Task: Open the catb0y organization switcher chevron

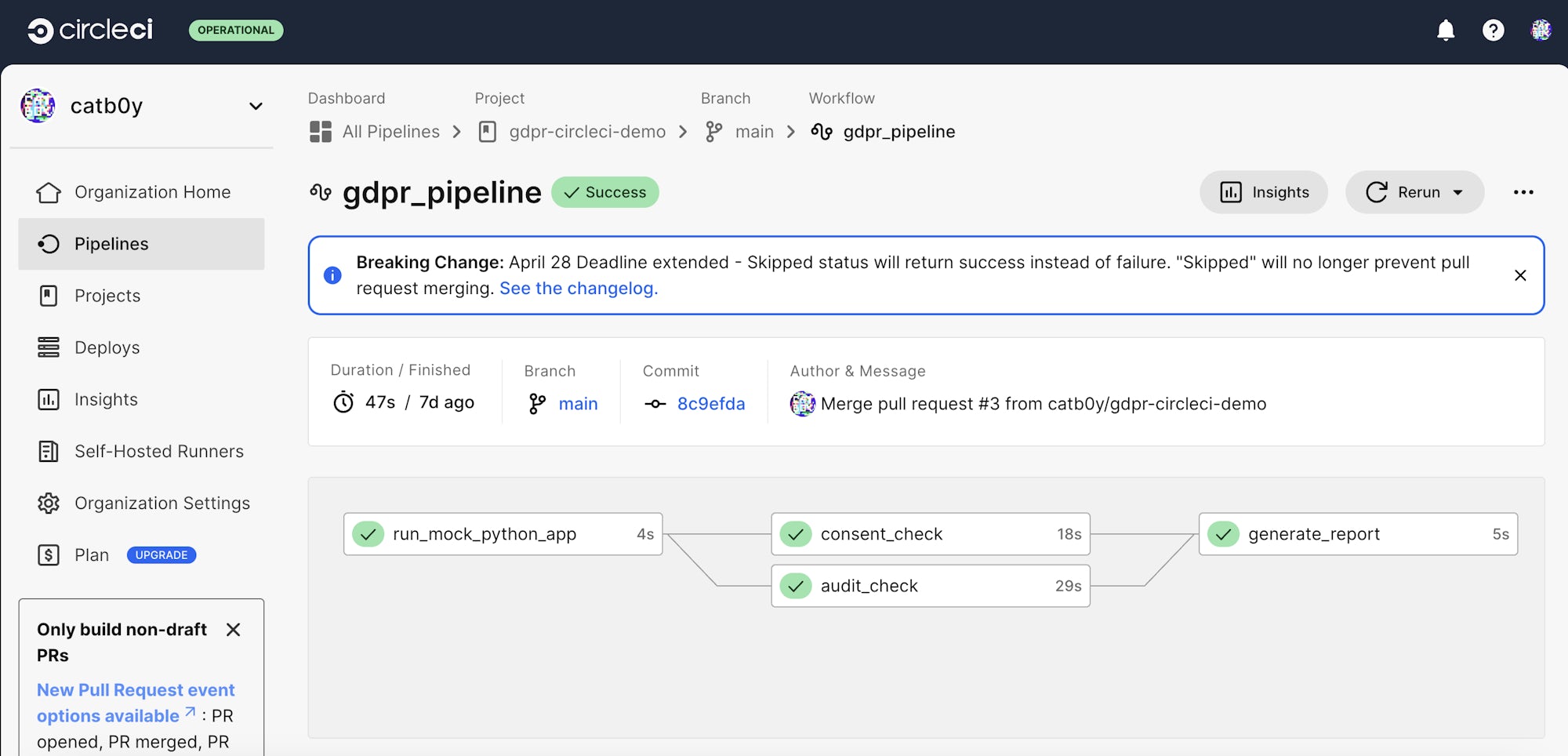Action: click(256, 106)
